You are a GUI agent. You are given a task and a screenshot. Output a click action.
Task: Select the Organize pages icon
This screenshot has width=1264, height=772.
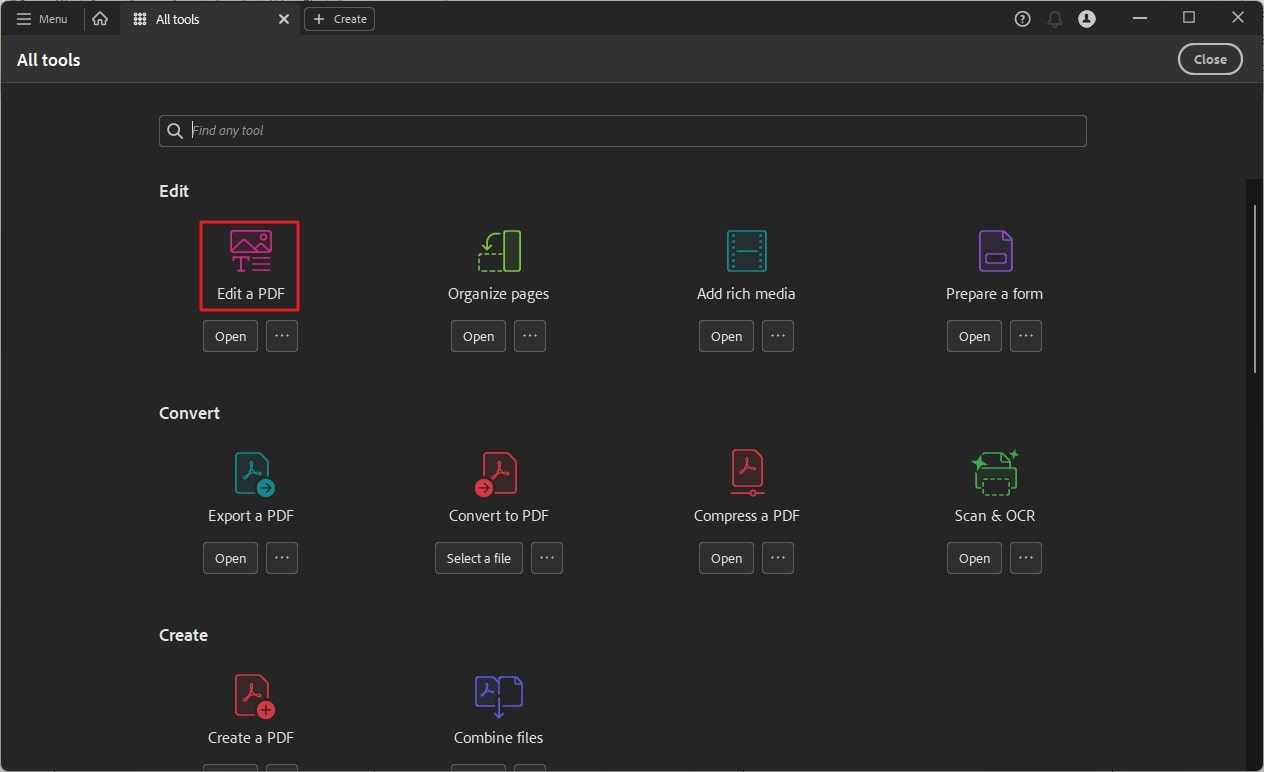pyautogui.click(x=498, y=251)
